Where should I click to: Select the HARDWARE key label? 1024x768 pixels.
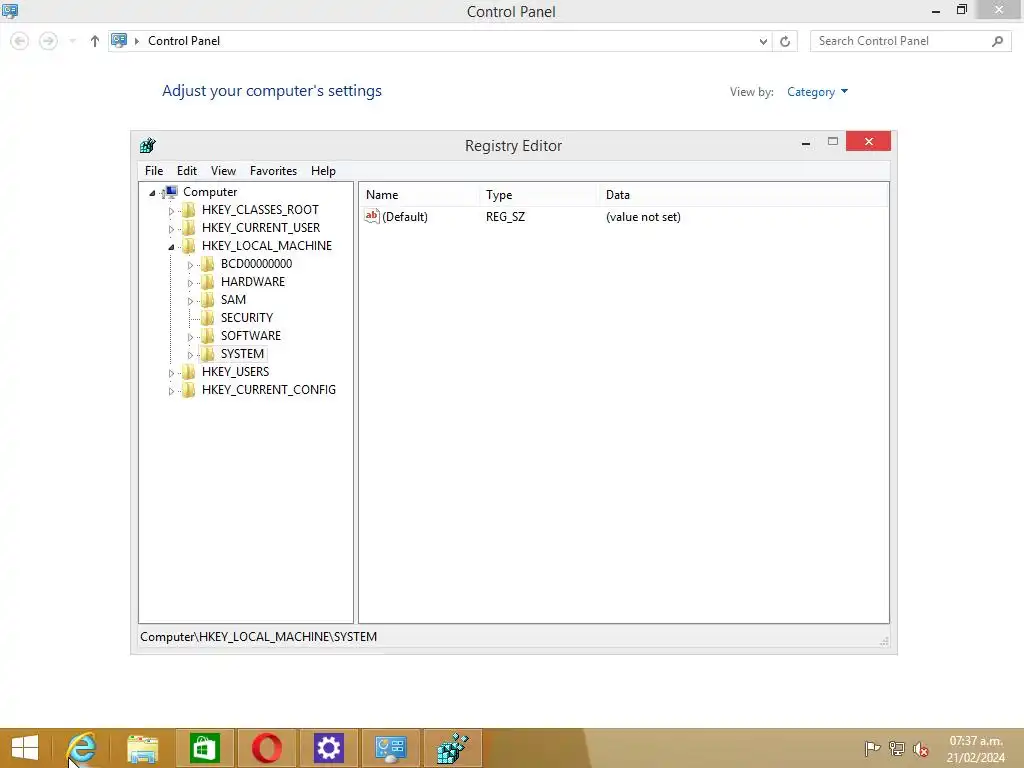click(253, 281)
